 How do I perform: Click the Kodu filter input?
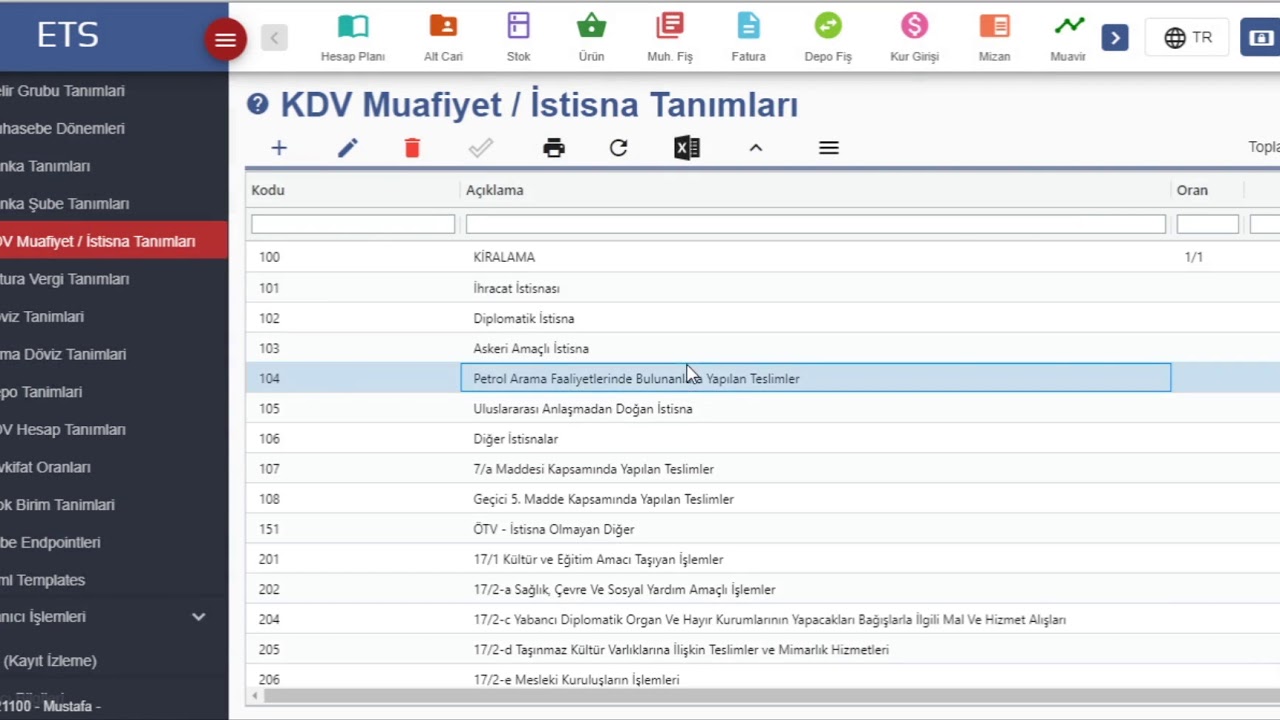(353, 224)
